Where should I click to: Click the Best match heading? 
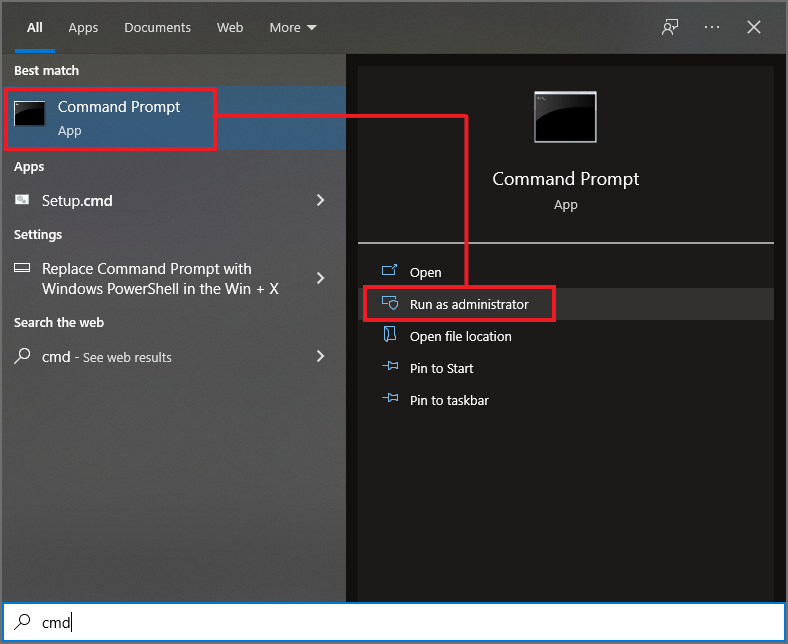coord(46,71)
